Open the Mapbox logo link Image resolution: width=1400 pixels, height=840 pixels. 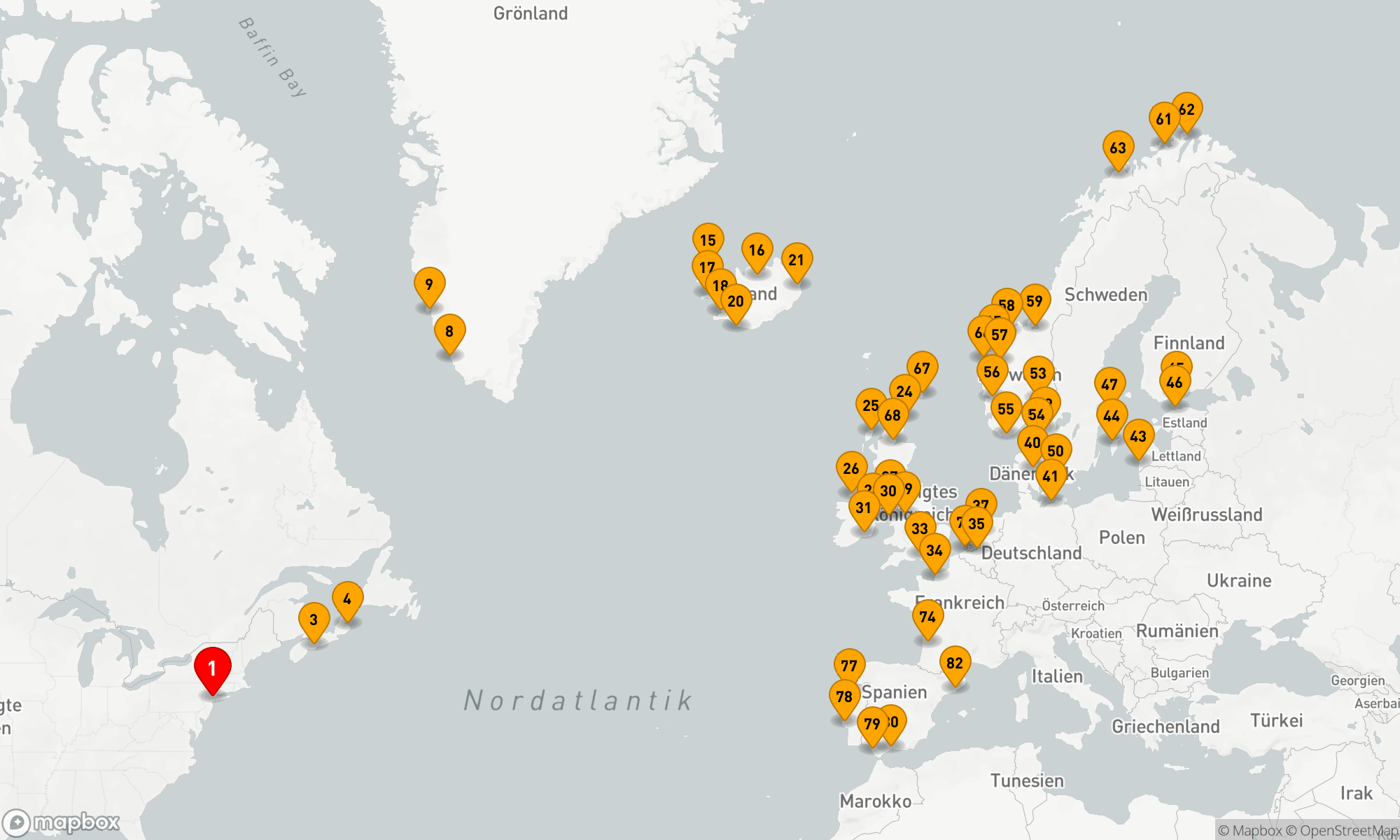(62, 822)
